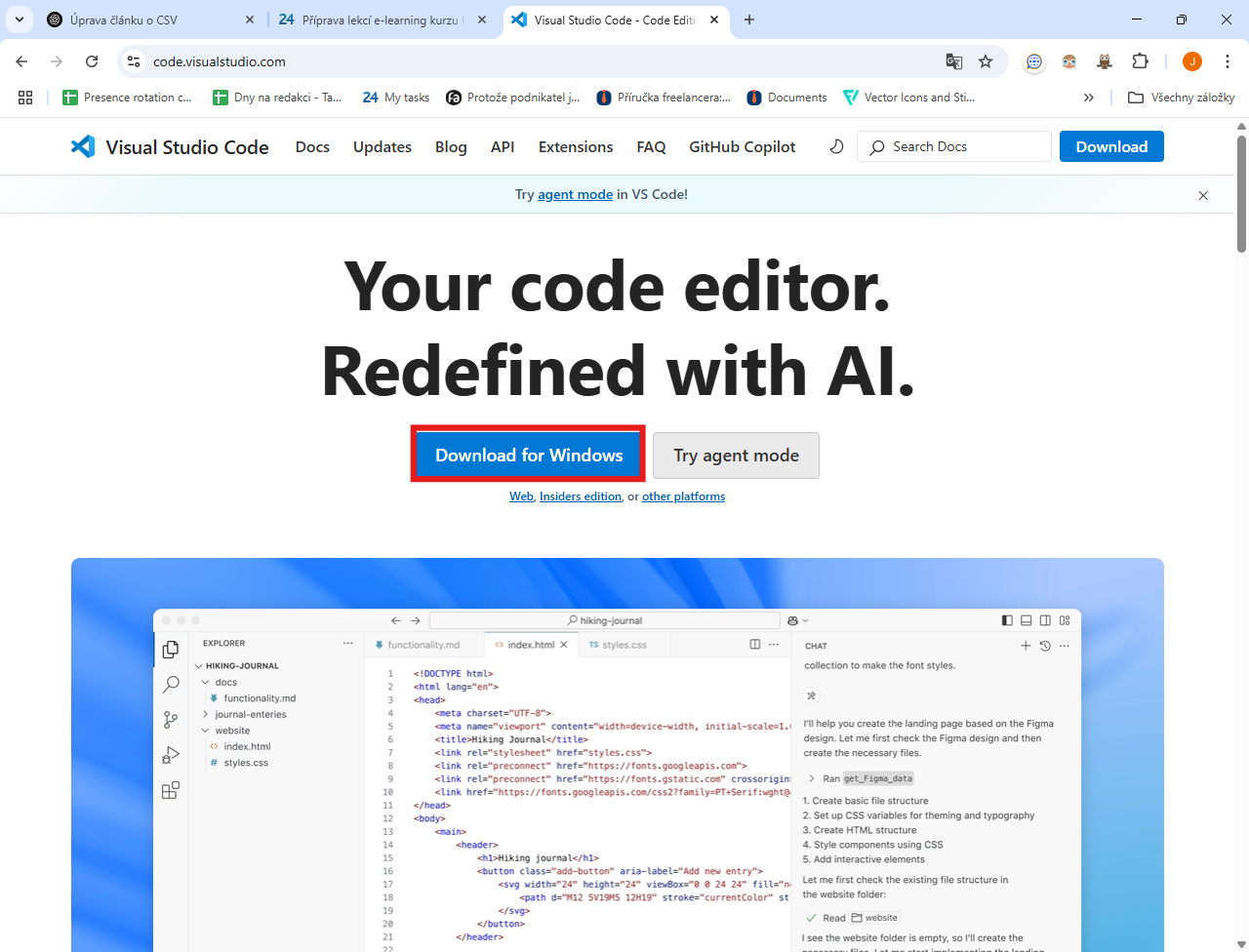Follow the 'other platforms' link
The image size is (1249, 952).
pyautogui.click(x=684, y=496)
